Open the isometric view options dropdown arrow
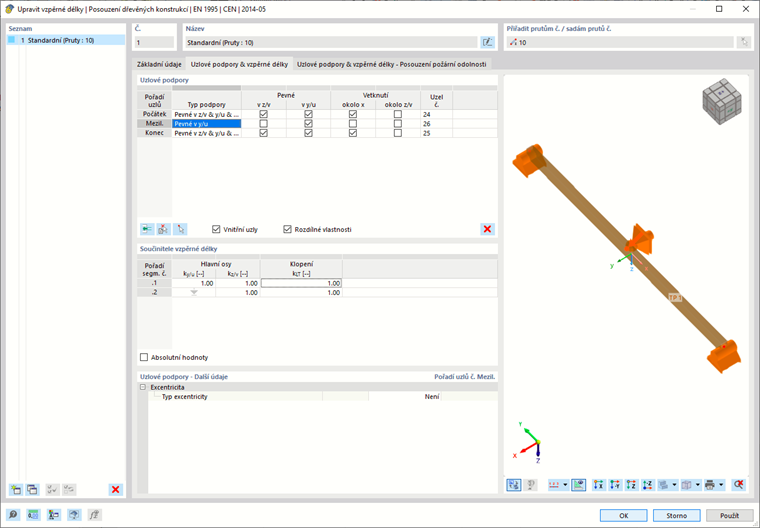This screenshot has height=528, width=760. [x=674, y=484]
